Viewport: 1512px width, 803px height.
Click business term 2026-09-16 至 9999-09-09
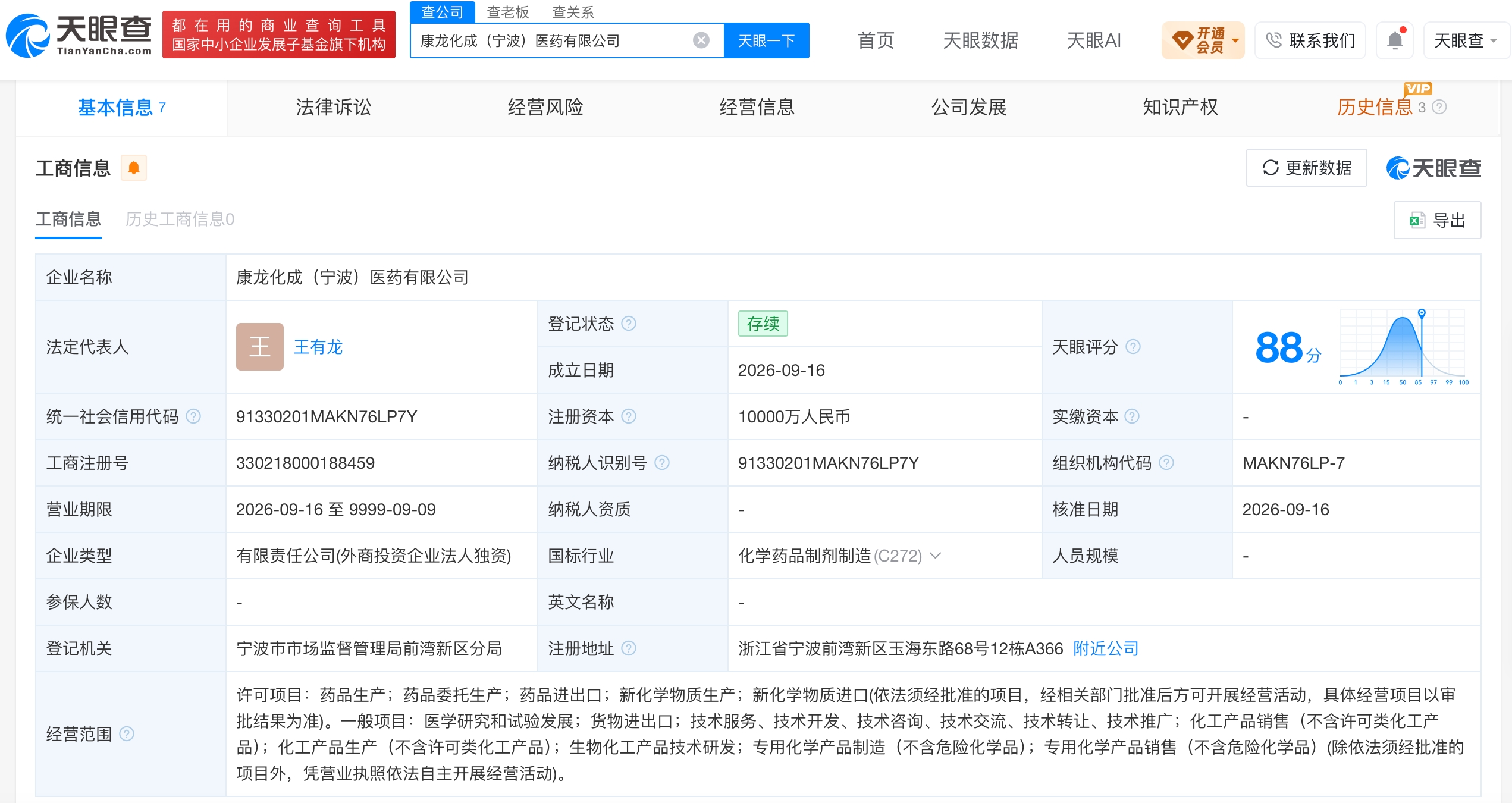click(x=336, y=509)
